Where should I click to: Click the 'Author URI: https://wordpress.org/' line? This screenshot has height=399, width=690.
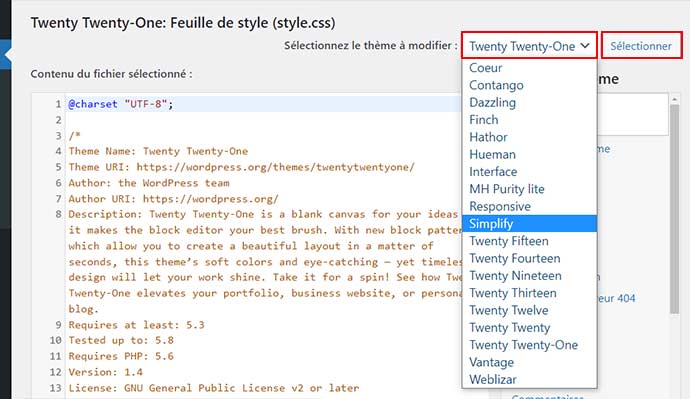pos(173,199)
